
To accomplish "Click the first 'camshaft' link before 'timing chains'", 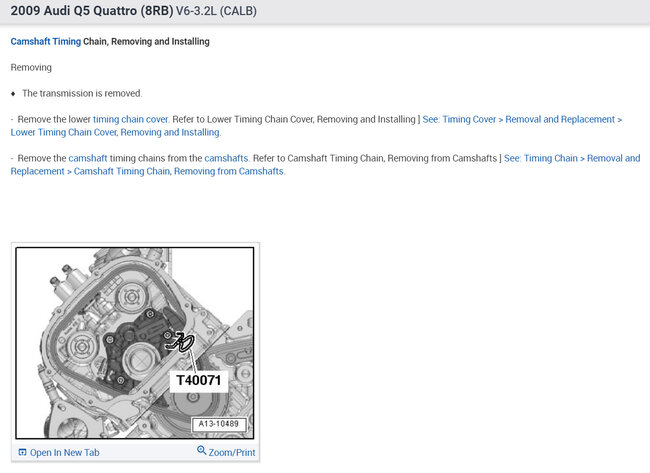I will click(88, 158).
